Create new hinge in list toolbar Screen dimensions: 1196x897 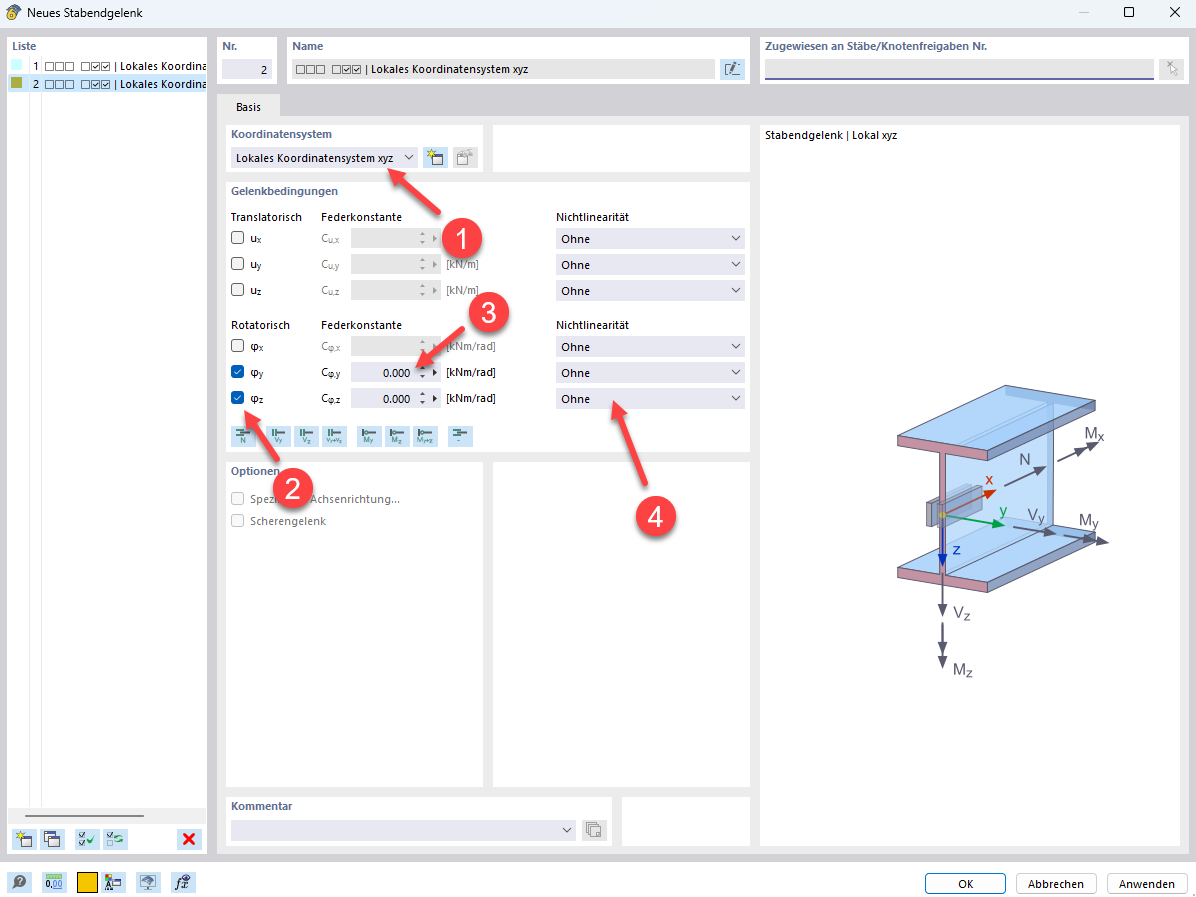click(x=24, y=839)
